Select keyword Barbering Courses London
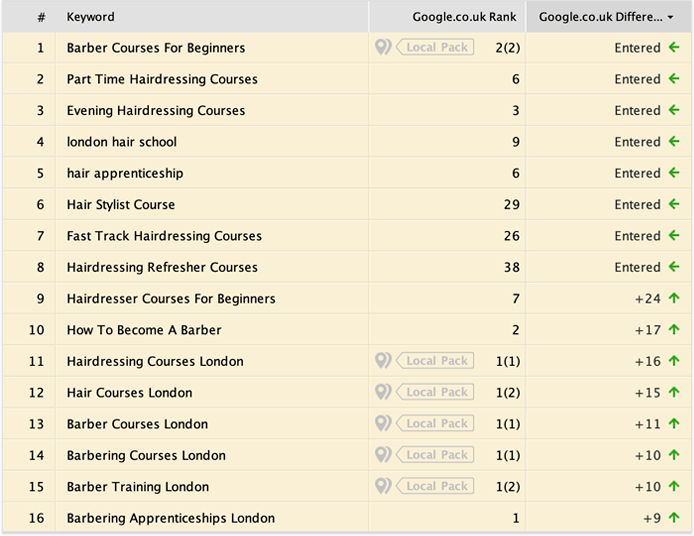This screenshot has height=536, width=694. pos(146,456)
